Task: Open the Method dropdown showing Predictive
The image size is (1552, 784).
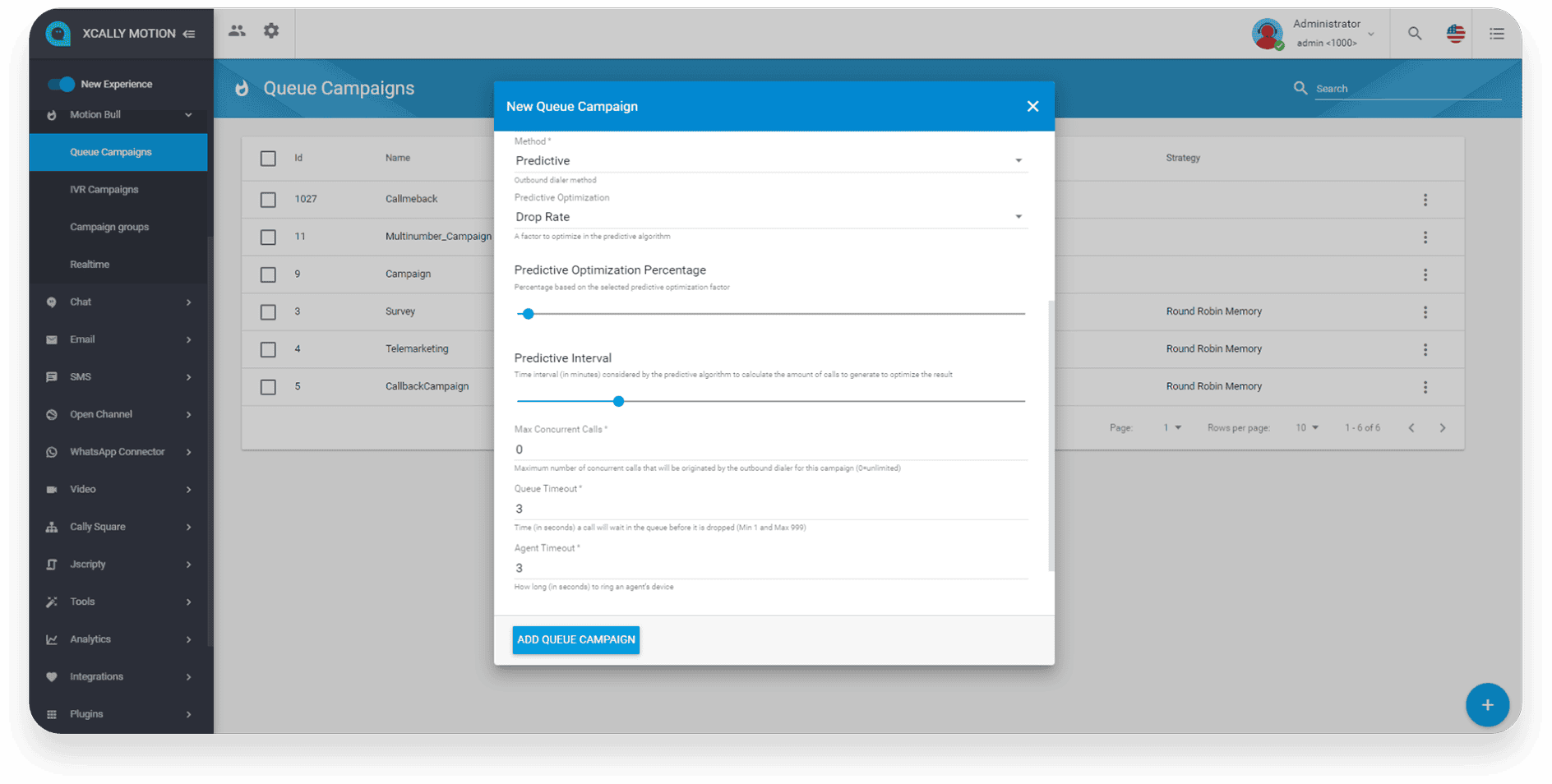Action: (770, 161)
